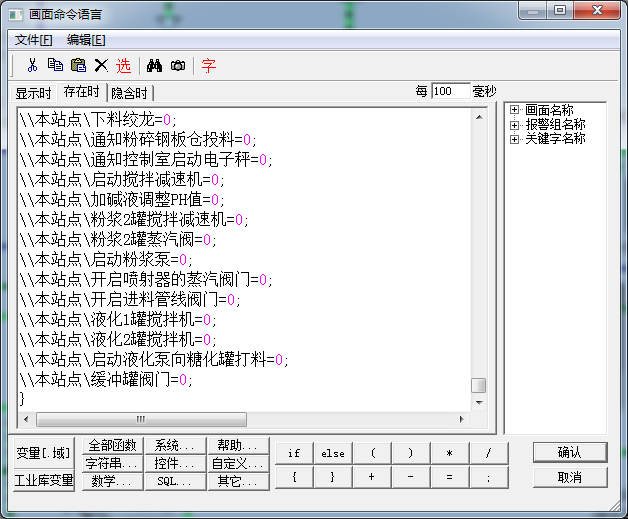Insert a right parenthesis
Image resolution: width=628 pixels, height=519 pixels.
(x=411, y=453)
